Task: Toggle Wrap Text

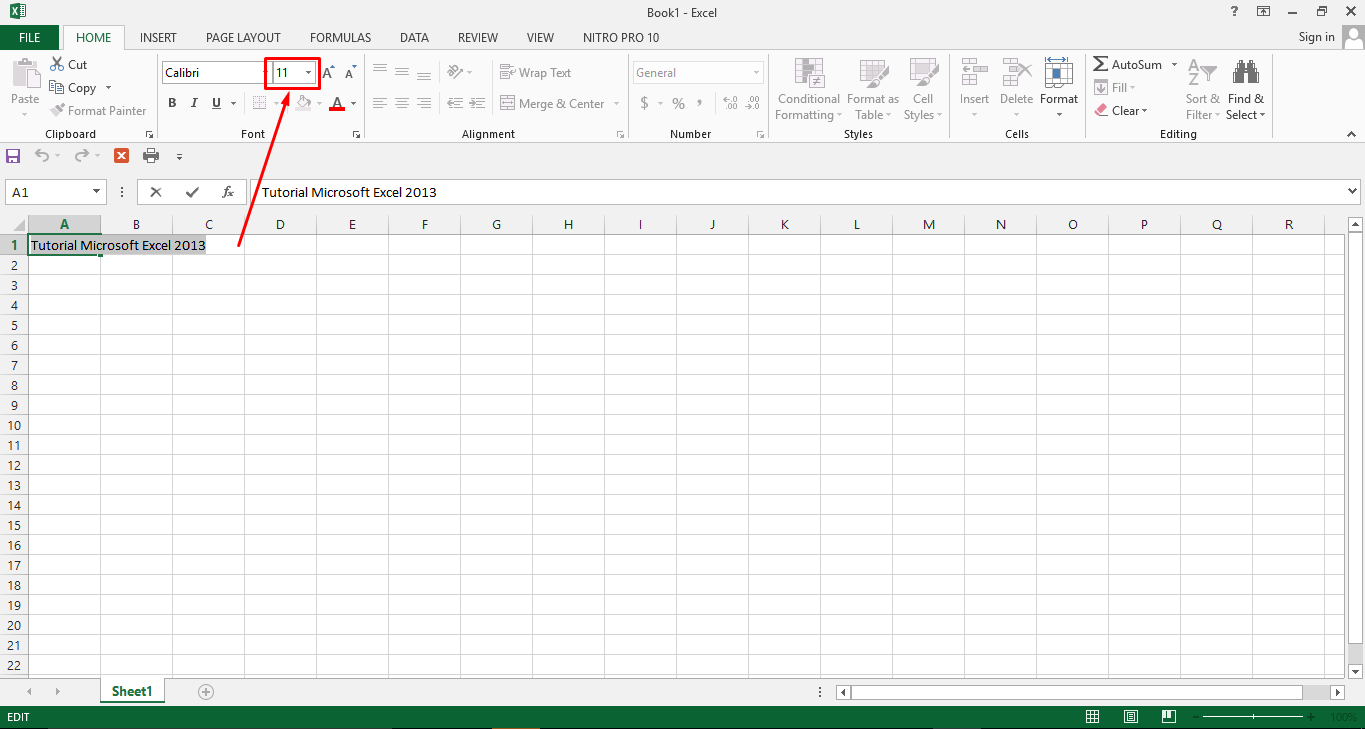Action: coord(535,72)
